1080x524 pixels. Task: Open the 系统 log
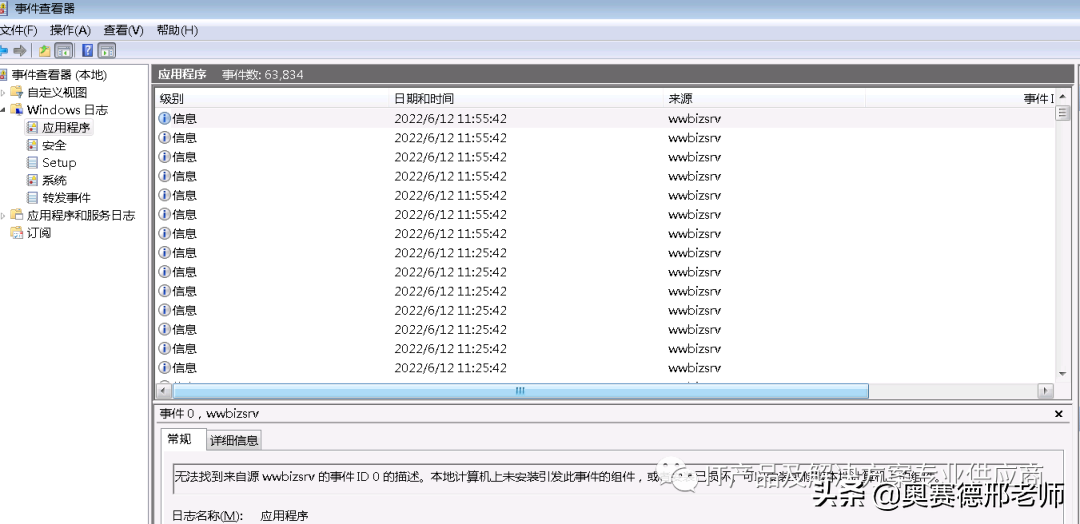[54, 180]
